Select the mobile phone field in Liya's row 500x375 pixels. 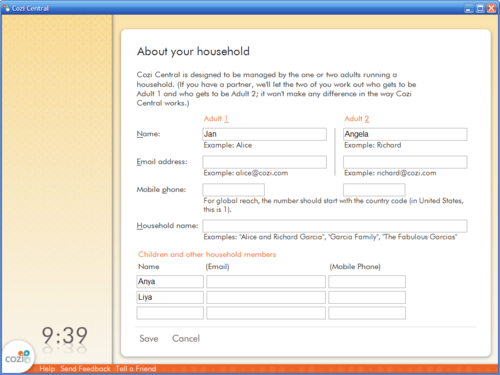(367, 297)
